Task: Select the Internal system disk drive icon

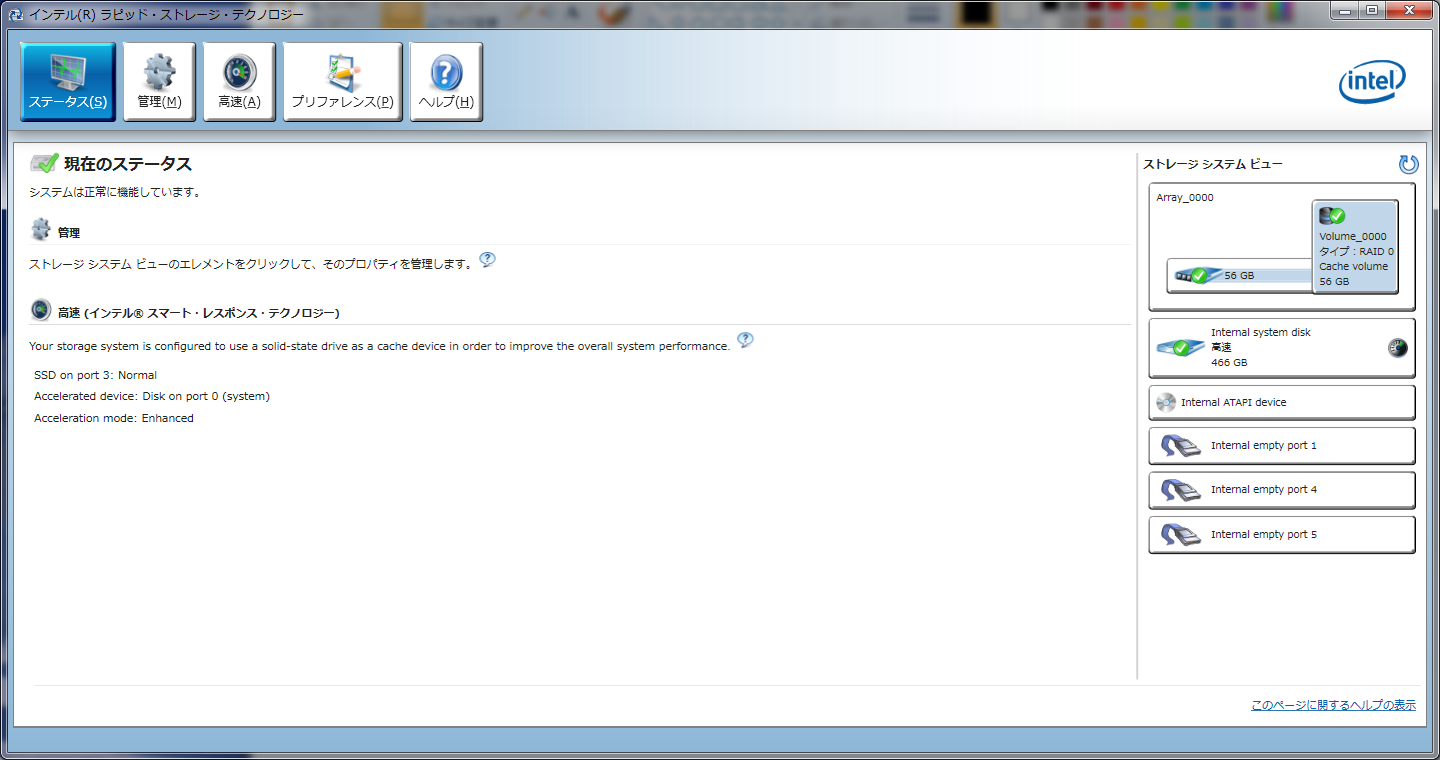Action: [x=1180, y=347]
